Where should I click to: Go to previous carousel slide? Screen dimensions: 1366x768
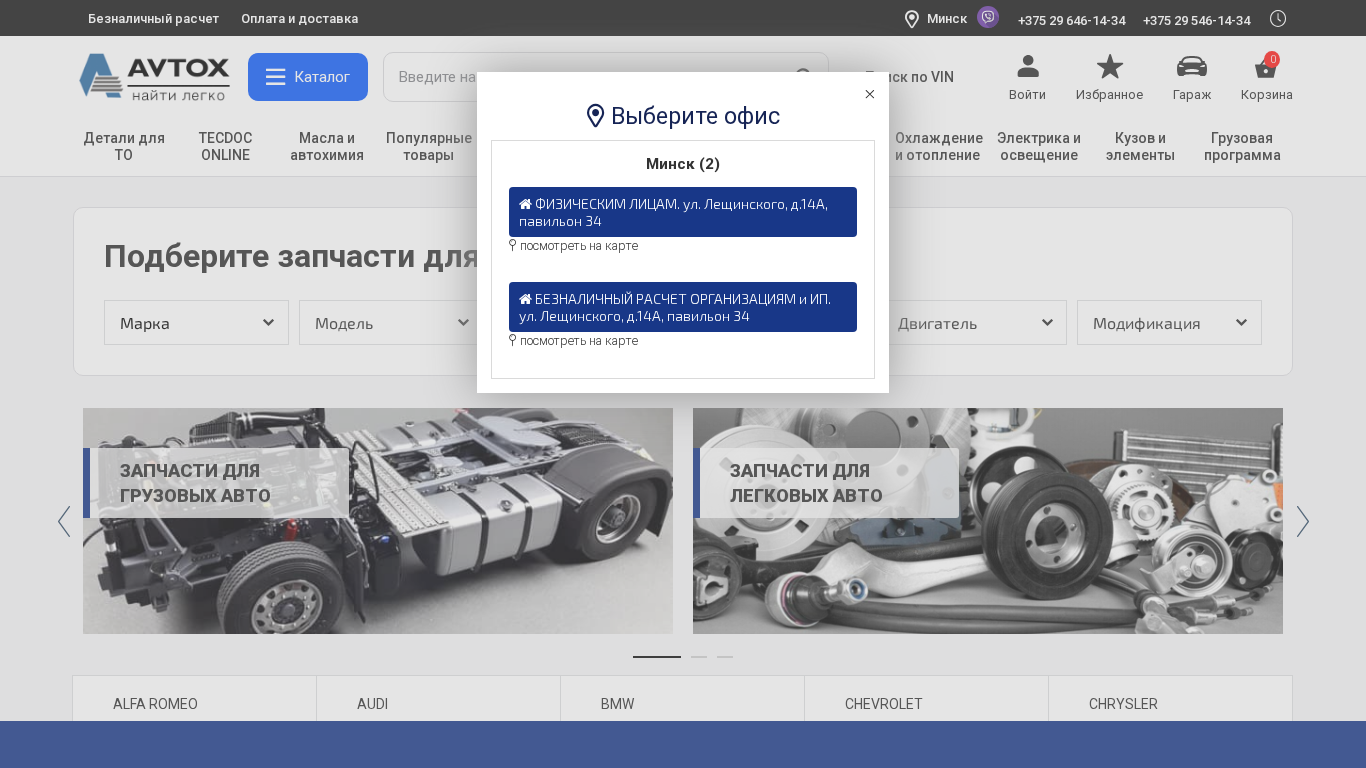click(x=64, y=521)
